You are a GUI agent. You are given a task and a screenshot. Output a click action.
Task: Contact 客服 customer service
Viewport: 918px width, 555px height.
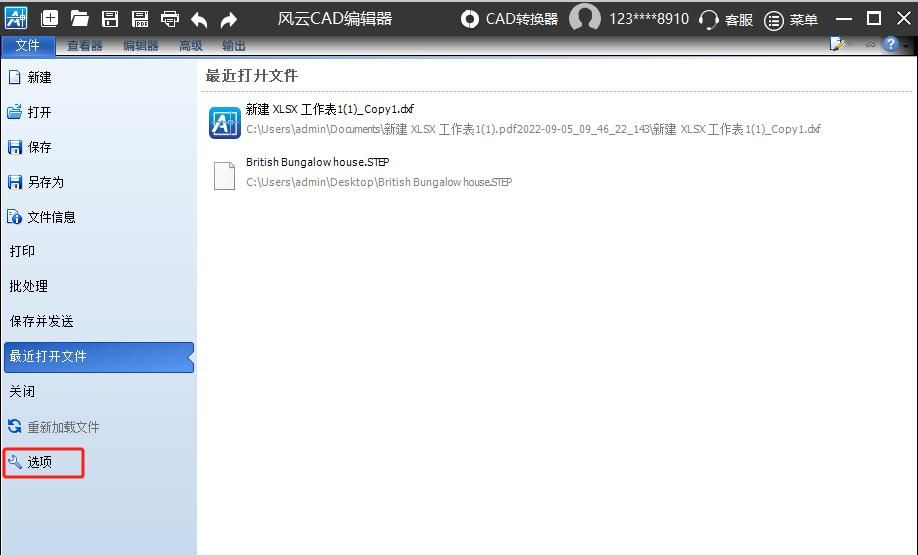click(726, 19)
